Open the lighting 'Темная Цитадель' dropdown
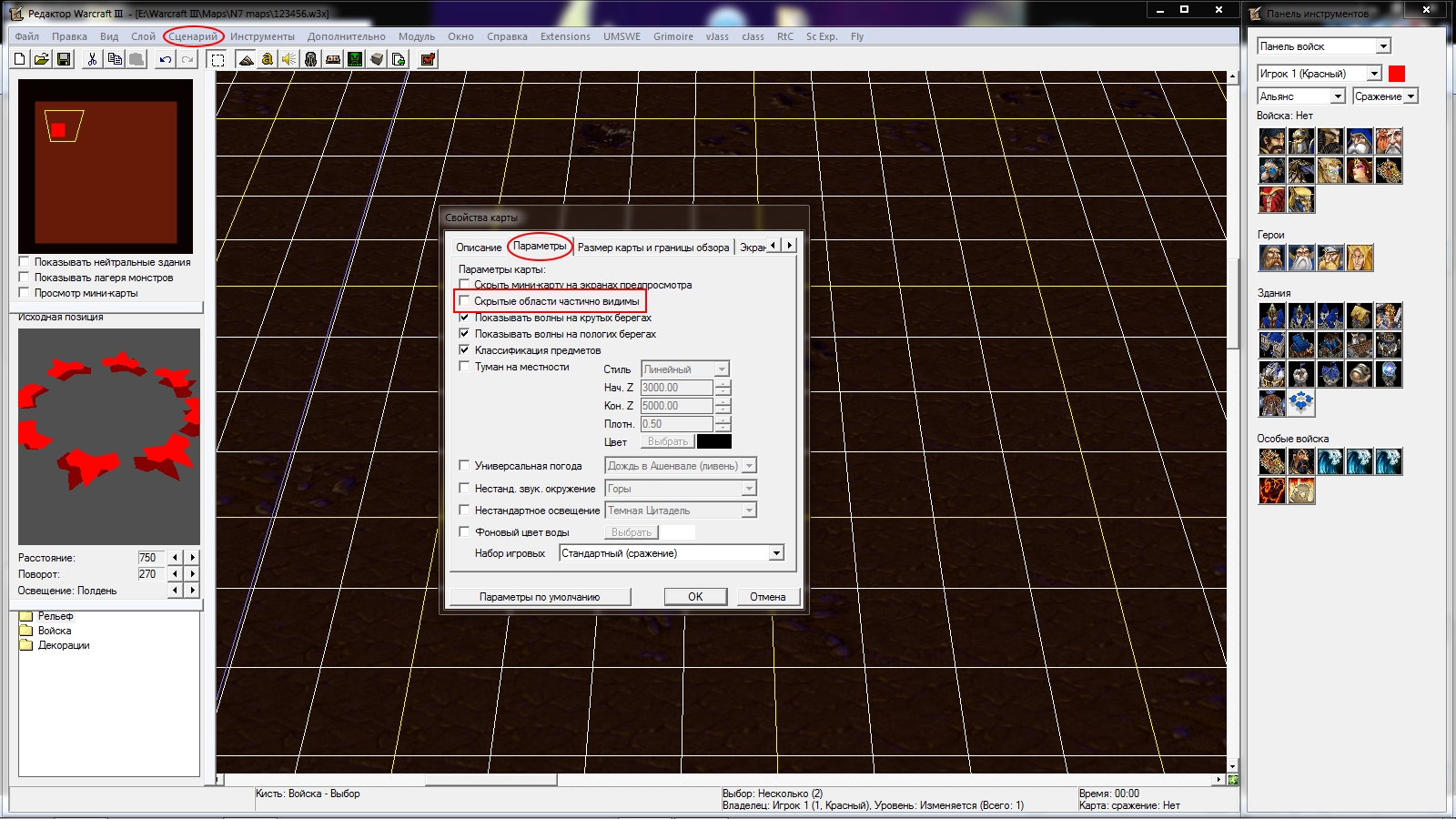This screenshot has width=1456, height=819. click(x=748, y=511)
